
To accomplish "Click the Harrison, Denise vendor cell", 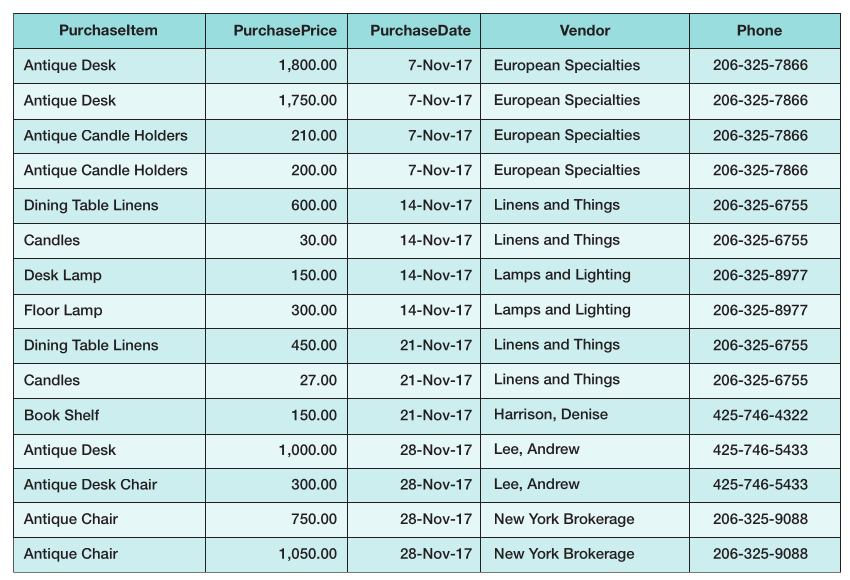I will tap(551, 415).
